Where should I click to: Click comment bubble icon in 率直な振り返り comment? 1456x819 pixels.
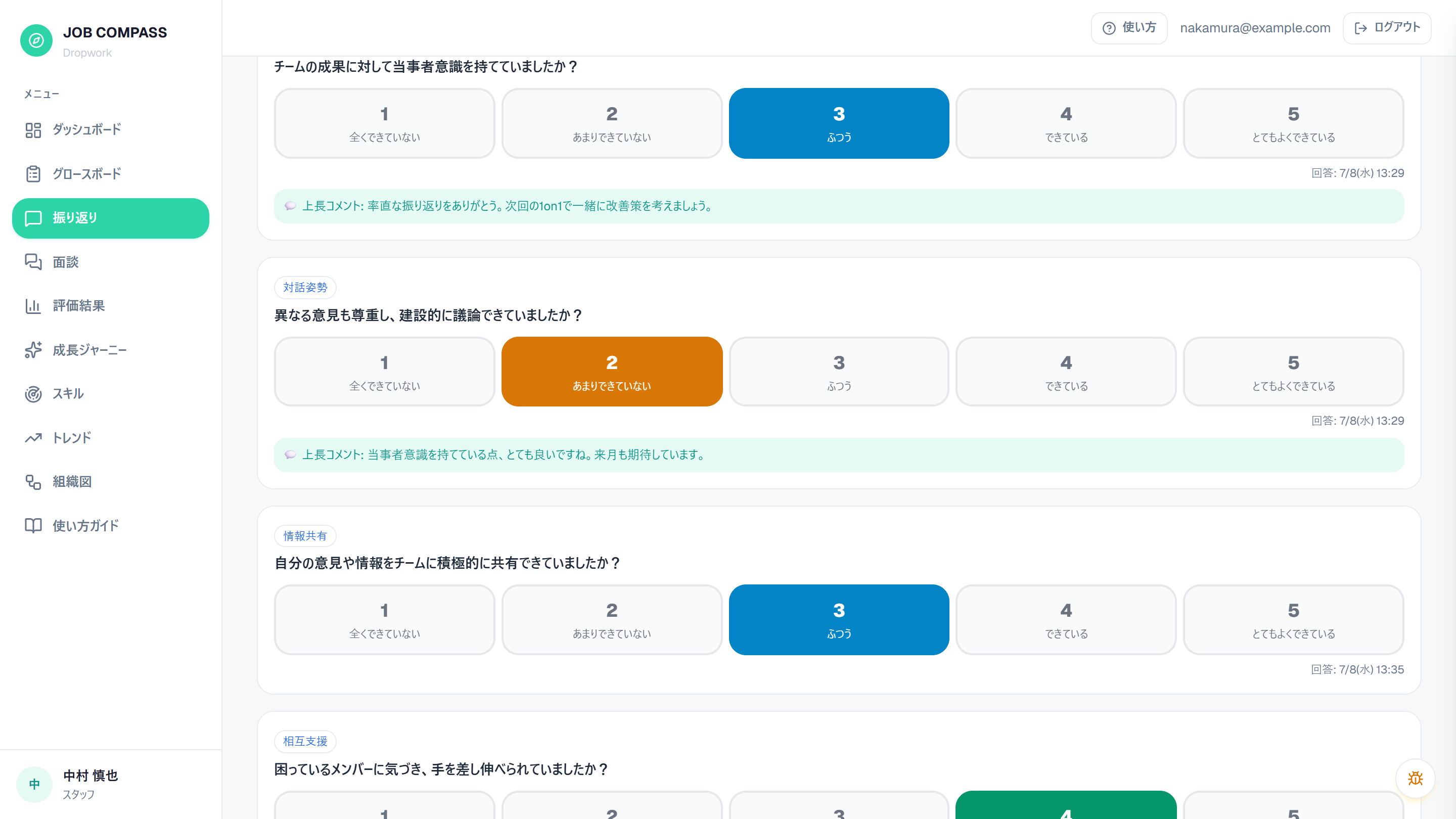(x=290, y=206)
